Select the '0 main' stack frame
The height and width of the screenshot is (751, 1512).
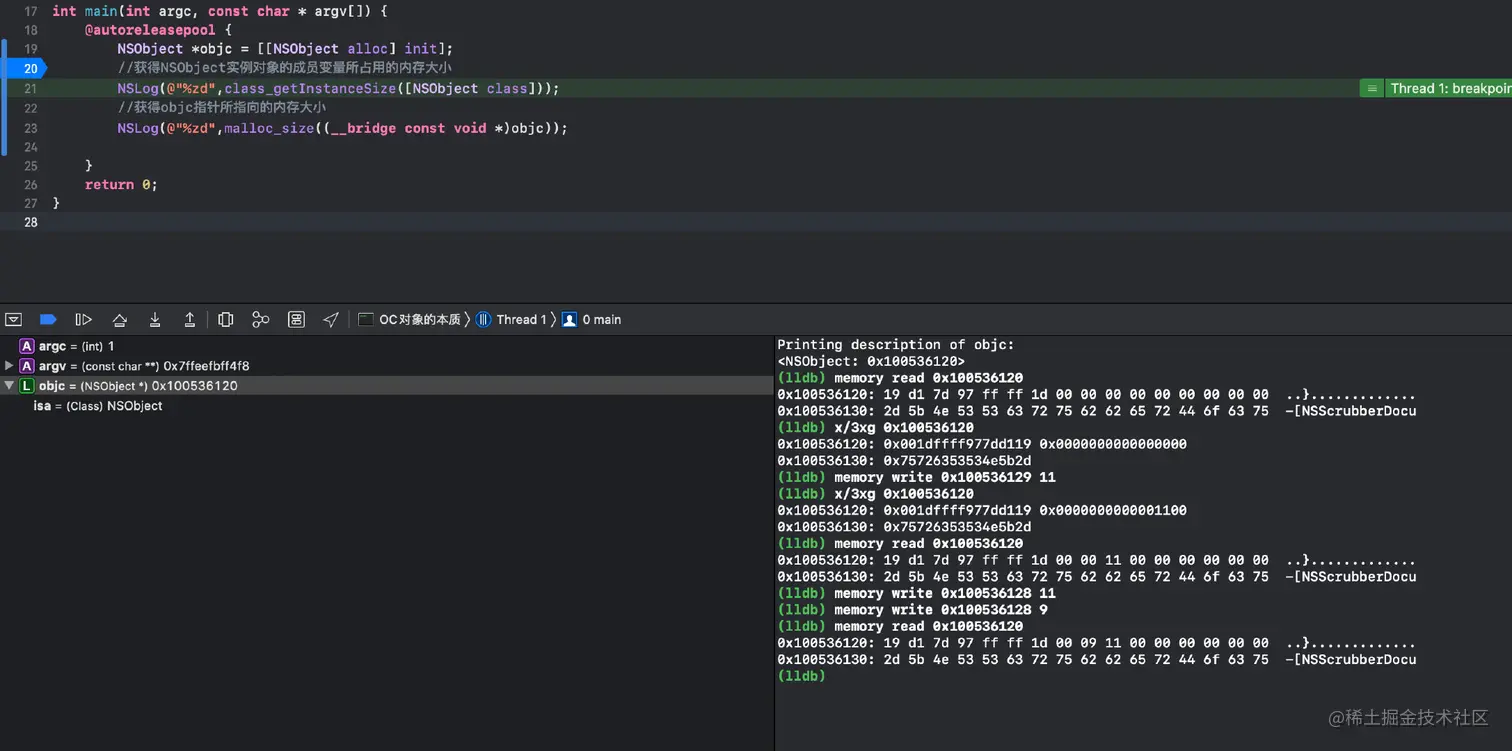point(592,320)
